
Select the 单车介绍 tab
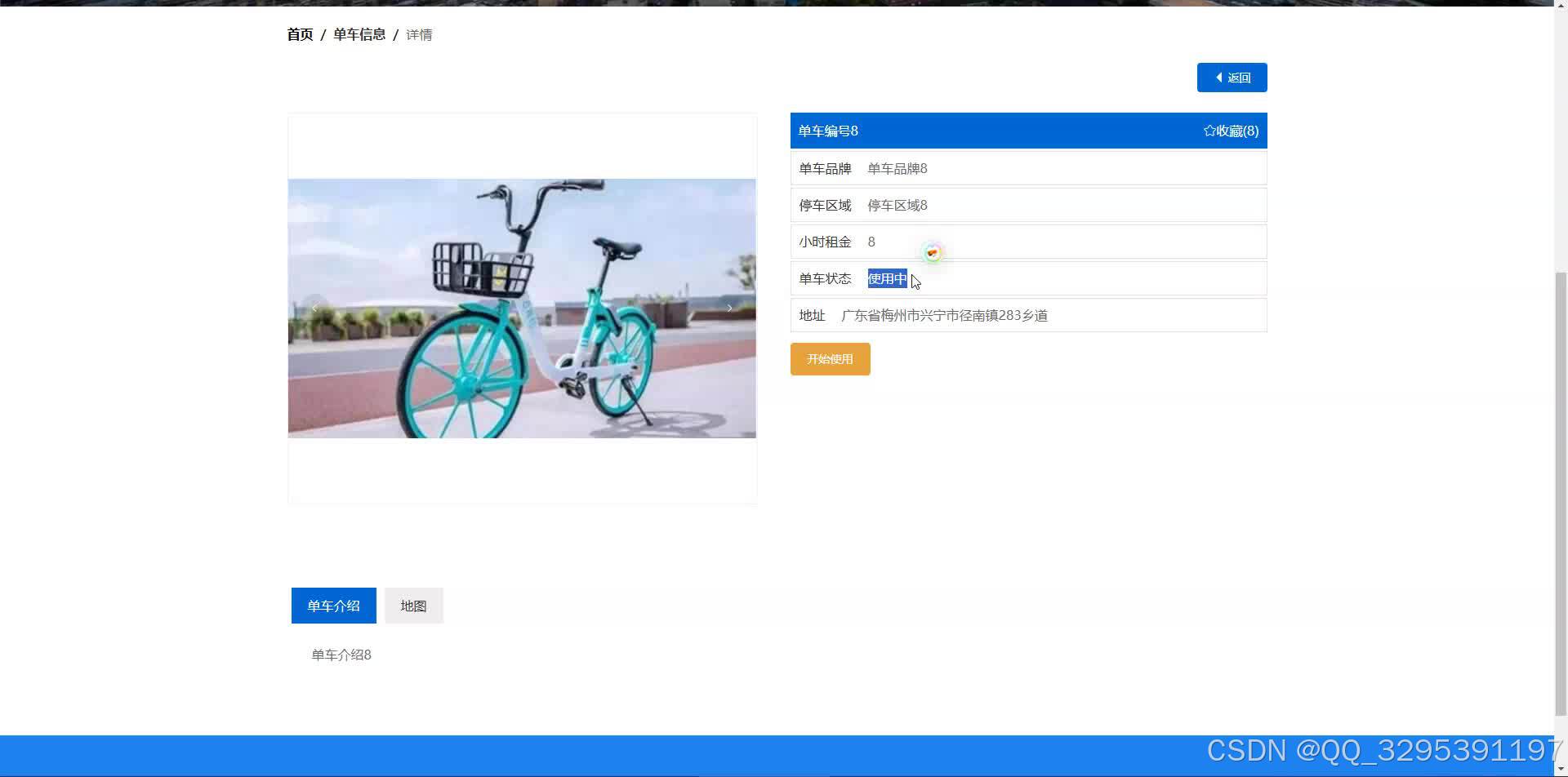click(x=332, y=605)
